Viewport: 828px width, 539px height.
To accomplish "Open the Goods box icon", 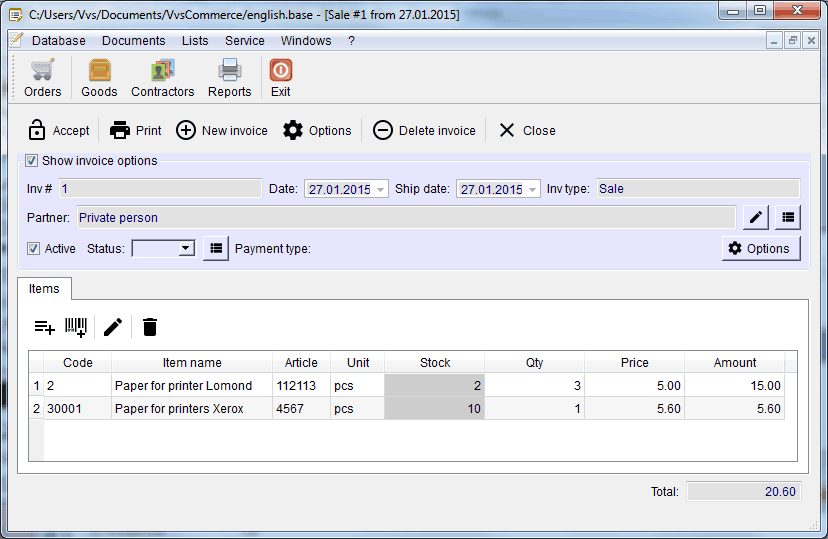I will pyautogui.click(x=99, y=70).
